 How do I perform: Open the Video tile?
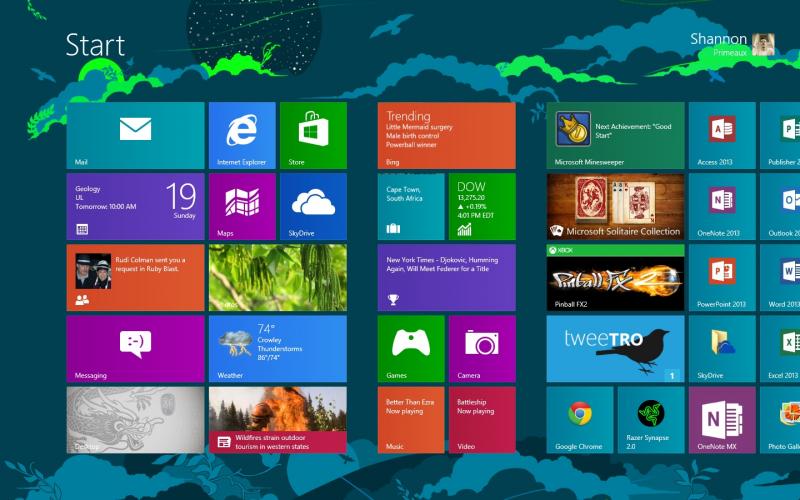click(x=482, y=420)
